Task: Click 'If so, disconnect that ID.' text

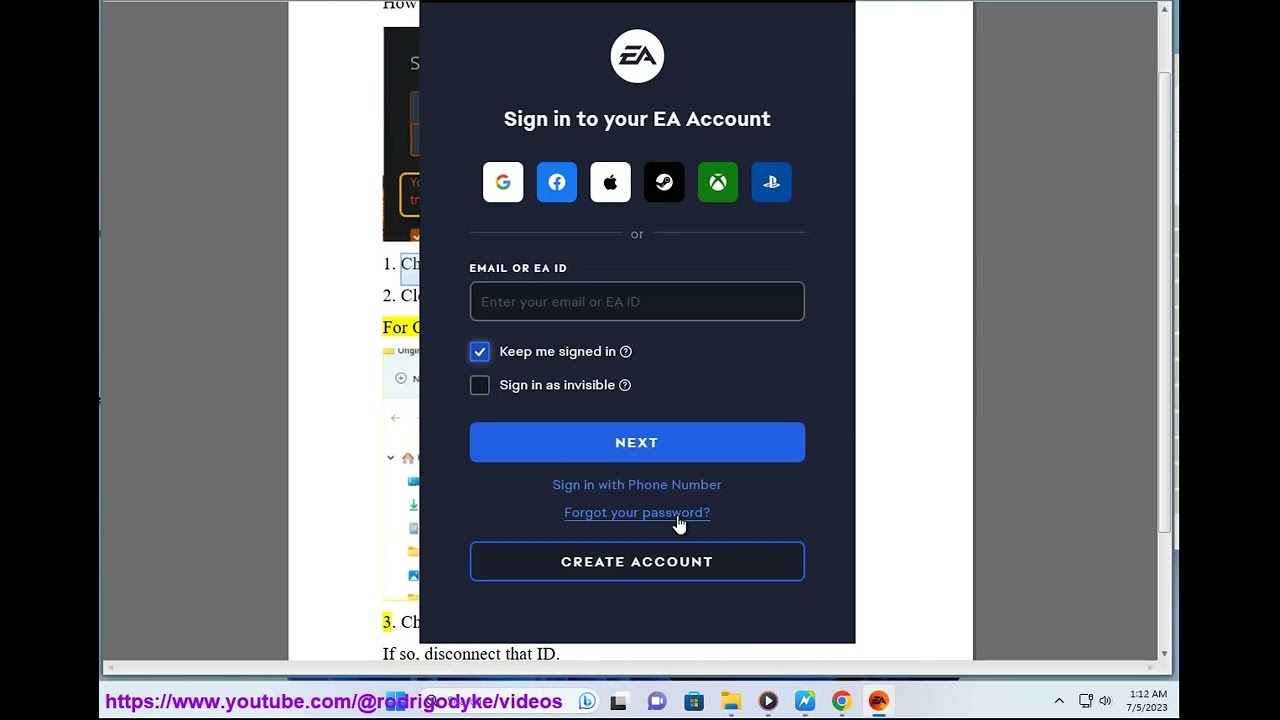Action: click(471, 653)
